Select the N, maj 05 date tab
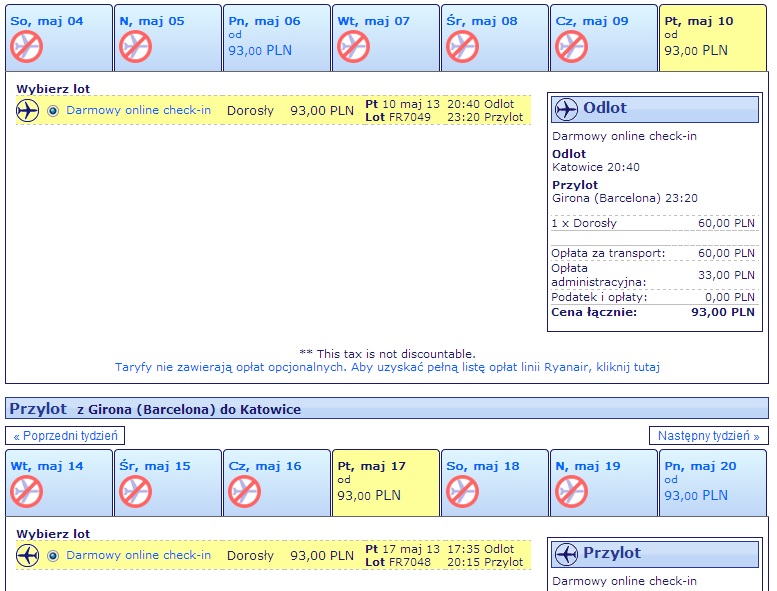This screenshot has height=591, width=777. point(168,38)
